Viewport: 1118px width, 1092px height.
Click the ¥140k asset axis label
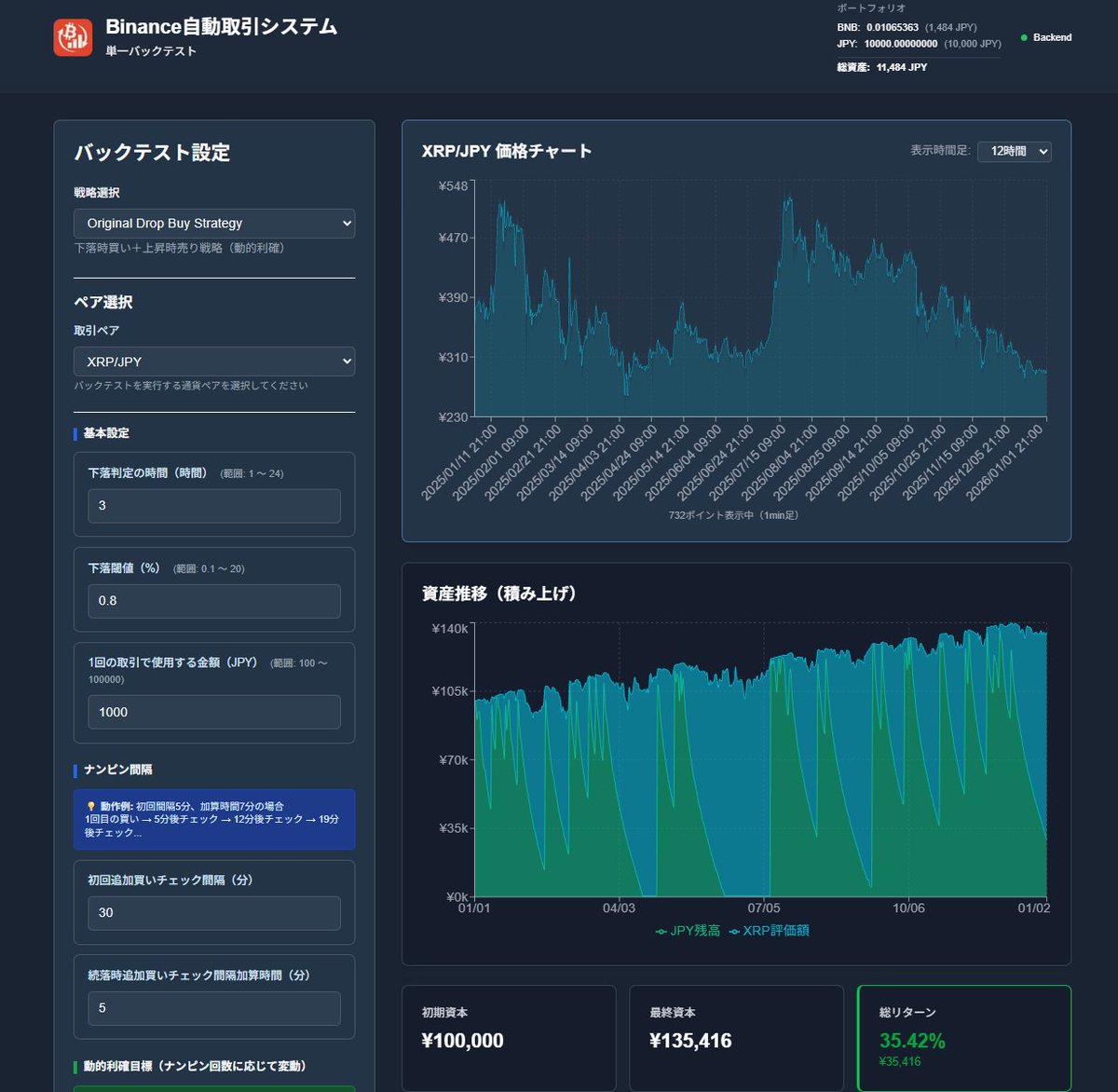pos(450,629)
